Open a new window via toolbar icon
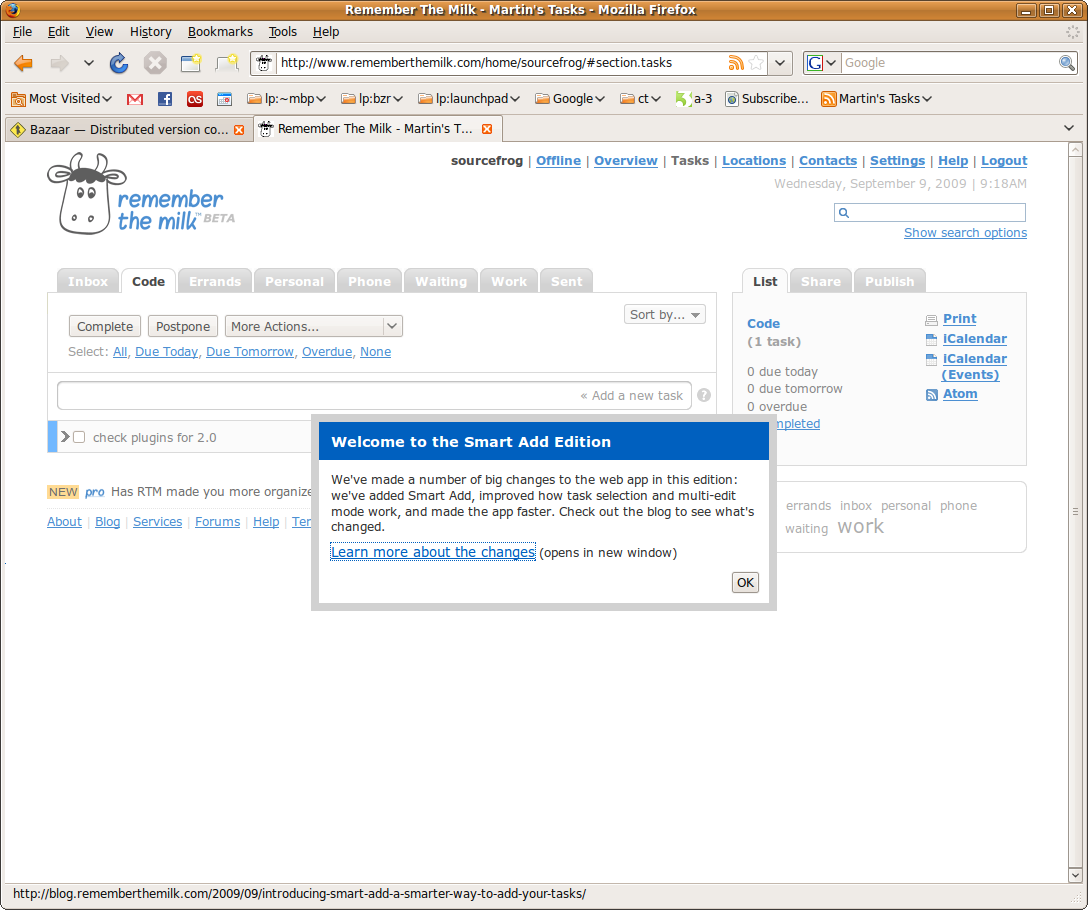 click(x=191, y=63)
